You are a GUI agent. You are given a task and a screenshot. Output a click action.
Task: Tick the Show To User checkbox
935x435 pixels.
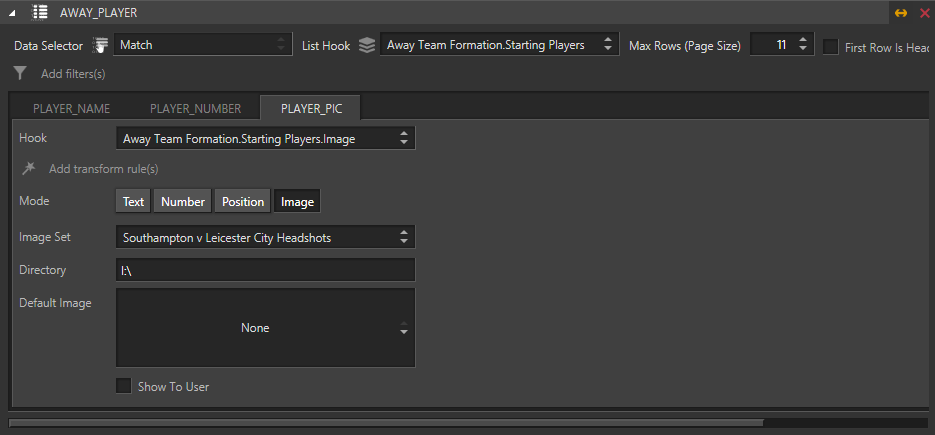tap(123, 386)
